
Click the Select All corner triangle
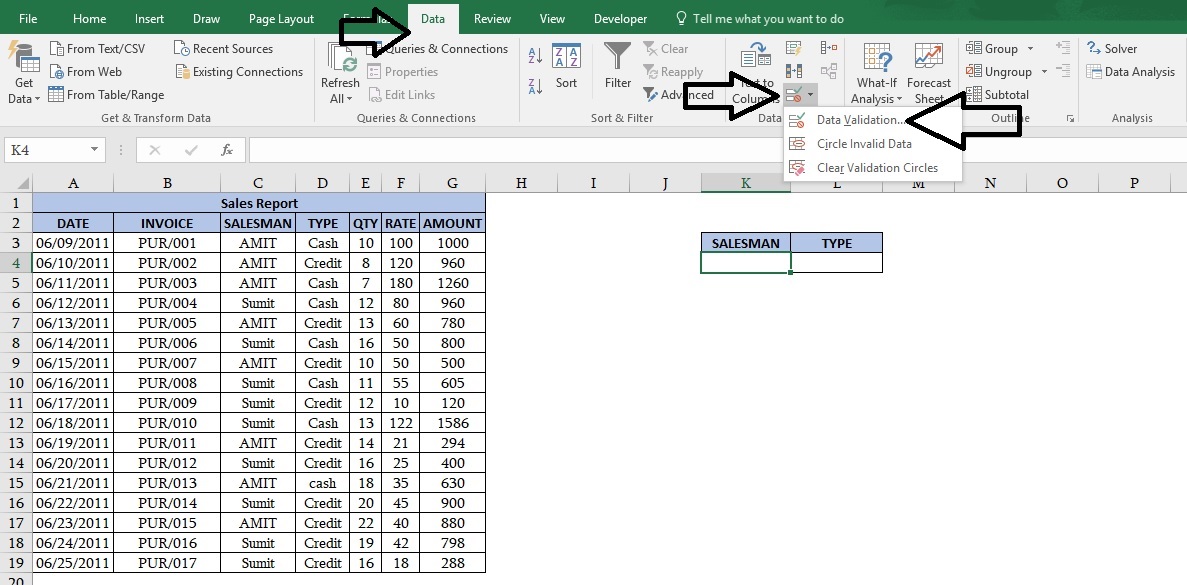(x=22, y=182)
